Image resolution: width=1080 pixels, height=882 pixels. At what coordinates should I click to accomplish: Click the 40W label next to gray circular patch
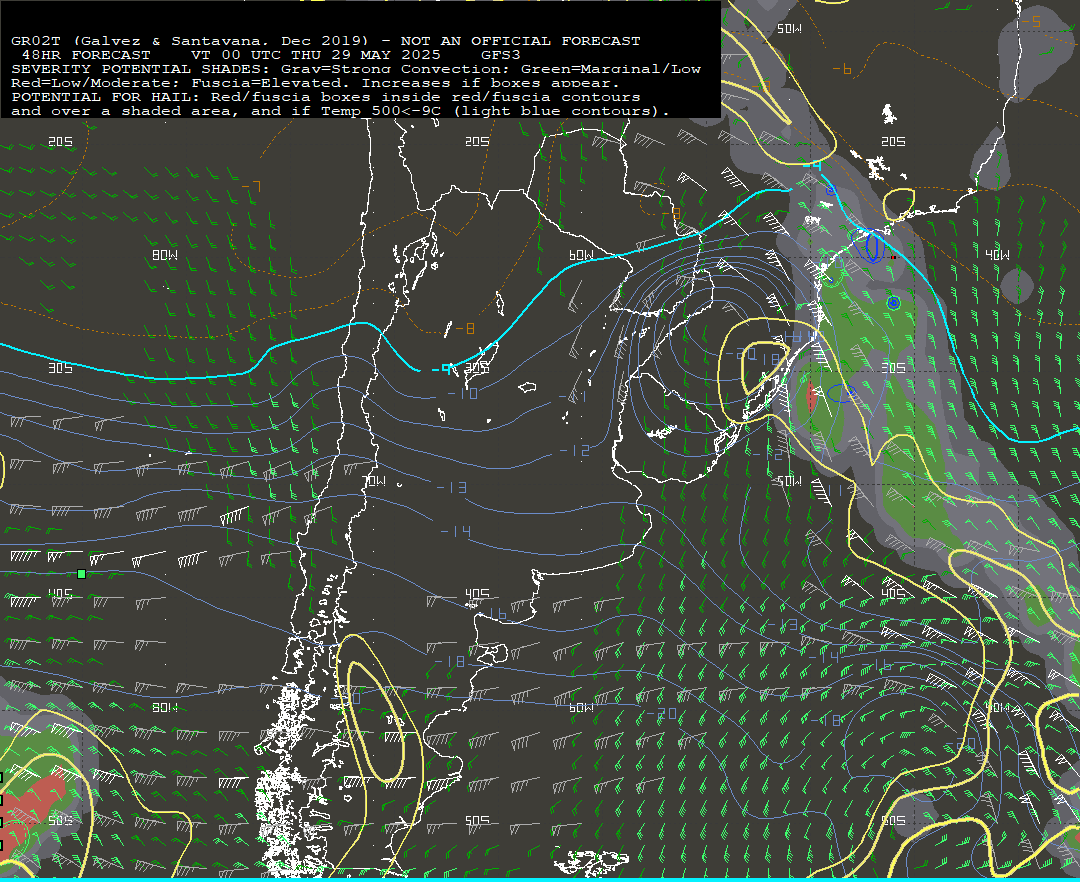[x=997, y=255]
